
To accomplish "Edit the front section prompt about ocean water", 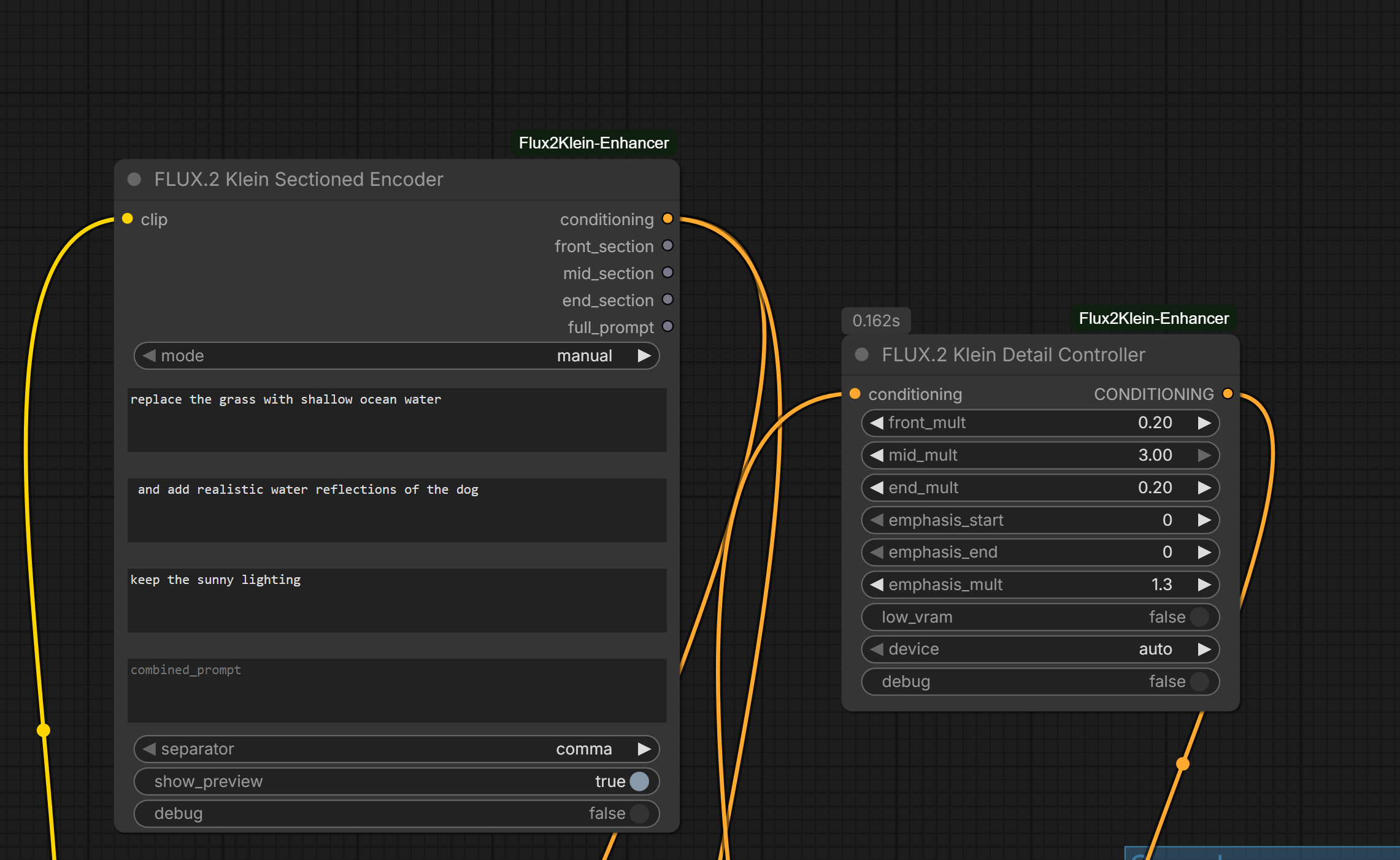I will 397,420.
